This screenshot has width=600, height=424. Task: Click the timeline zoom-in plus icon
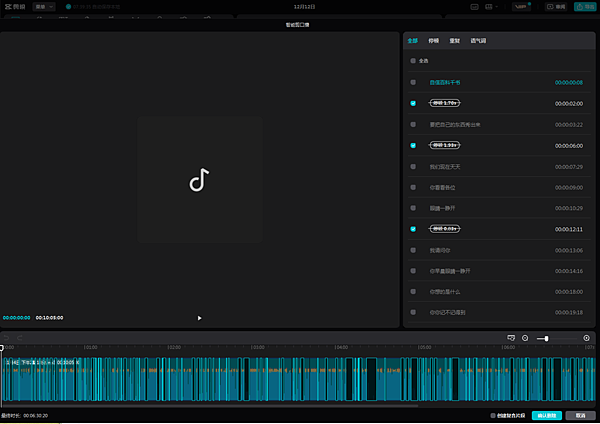coord(587,339)
